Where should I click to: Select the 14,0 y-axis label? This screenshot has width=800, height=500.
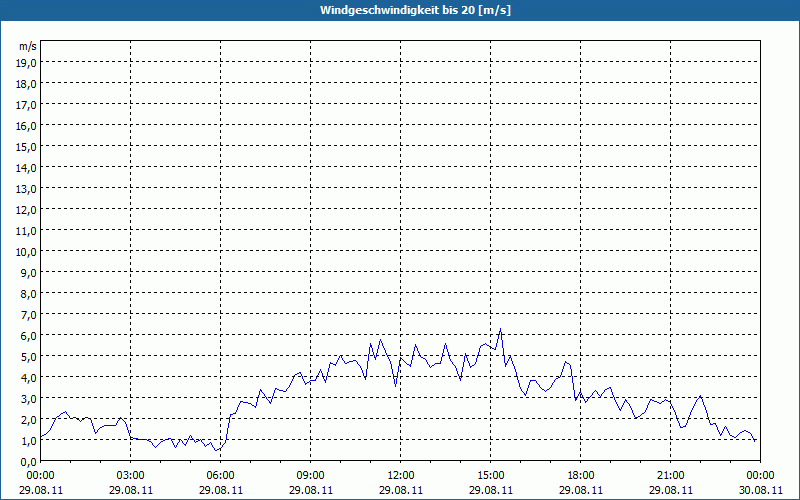[x=27, y=167]
